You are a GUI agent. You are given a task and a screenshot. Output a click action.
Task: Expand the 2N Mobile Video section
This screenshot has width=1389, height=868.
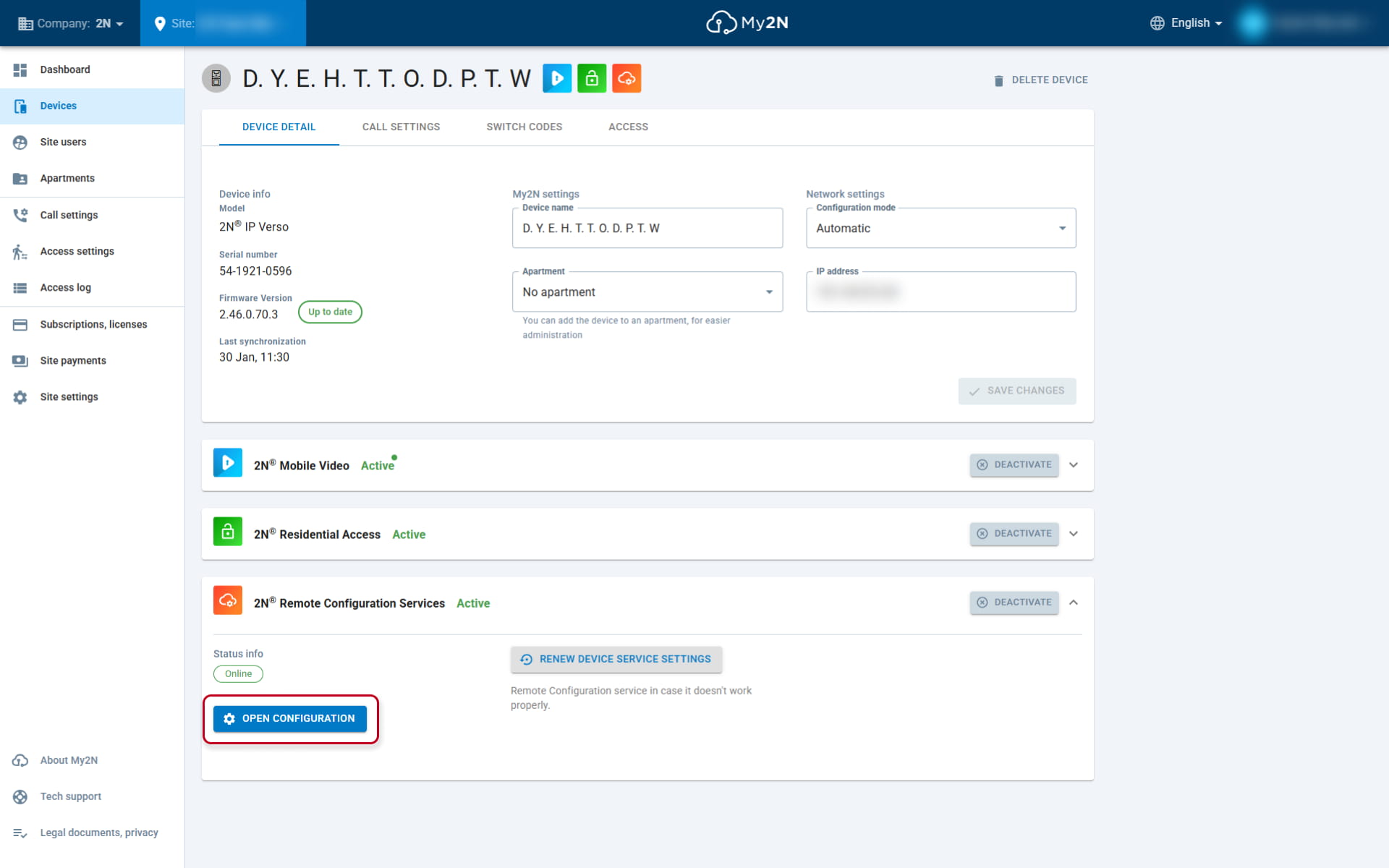click(1074, 465)
